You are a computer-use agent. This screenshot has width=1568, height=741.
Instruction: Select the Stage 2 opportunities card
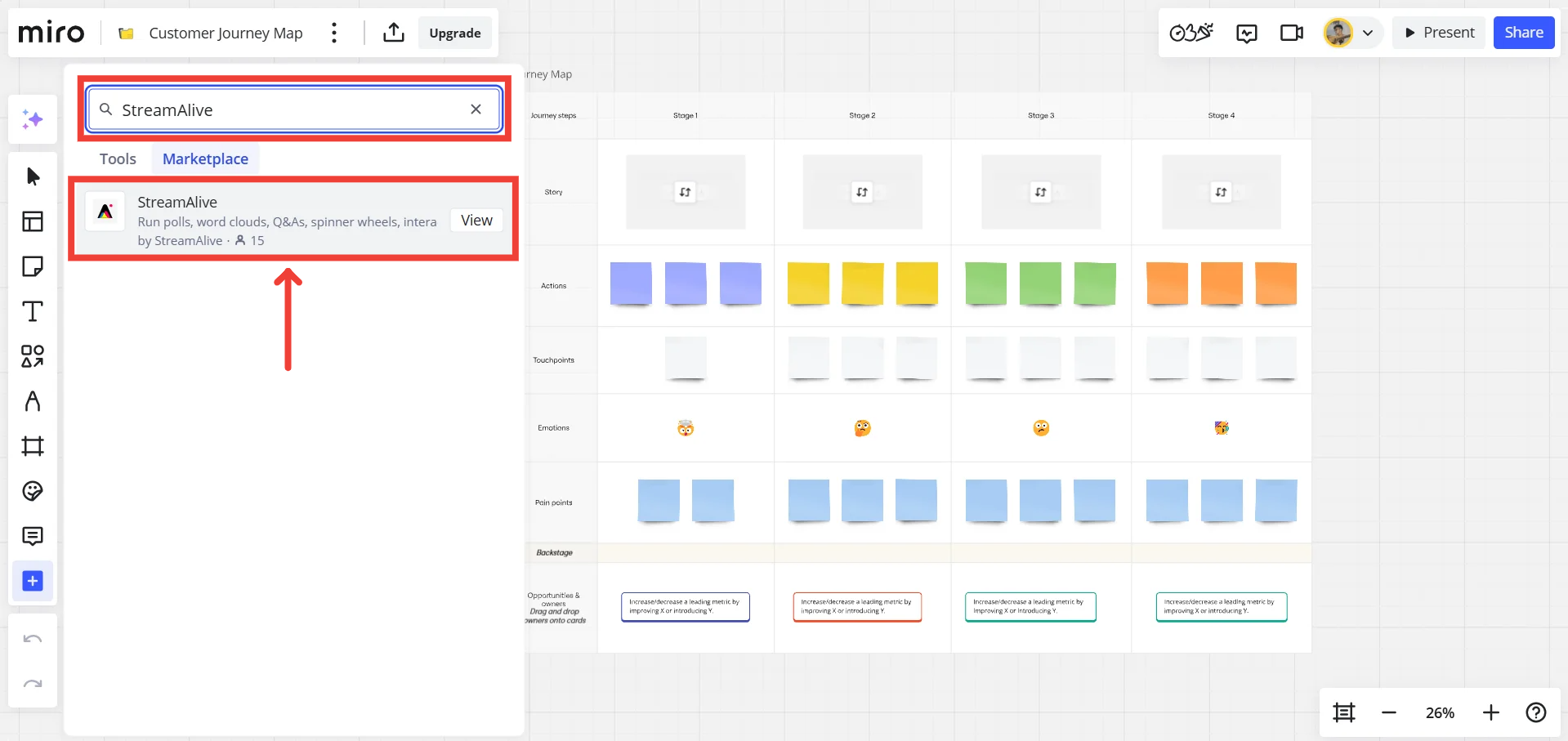[857, 607]
